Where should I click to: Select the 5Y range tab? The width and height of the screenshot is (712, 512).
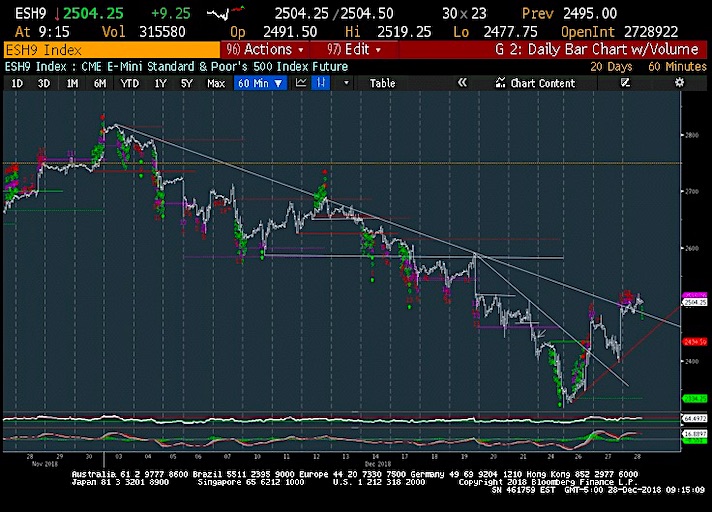187,83
